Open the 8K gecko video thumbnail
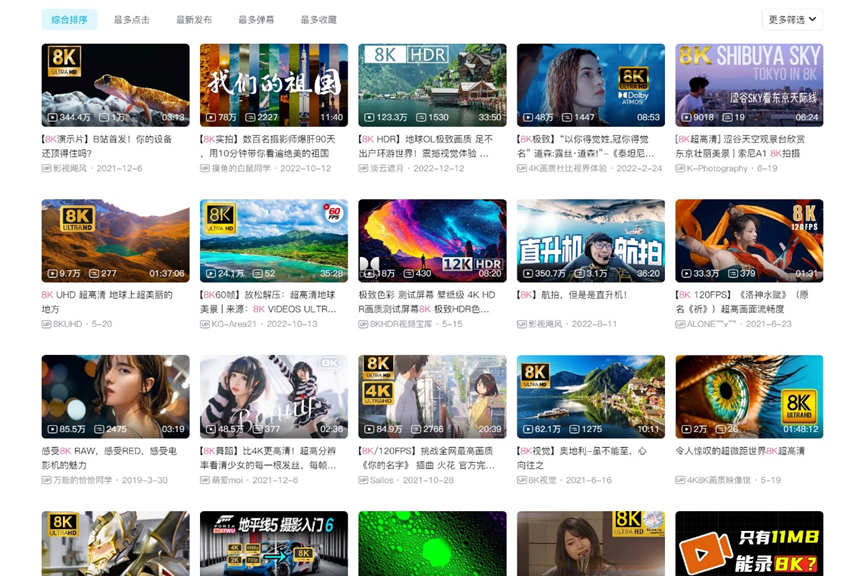The image size is (865, 576). (115, 86)
